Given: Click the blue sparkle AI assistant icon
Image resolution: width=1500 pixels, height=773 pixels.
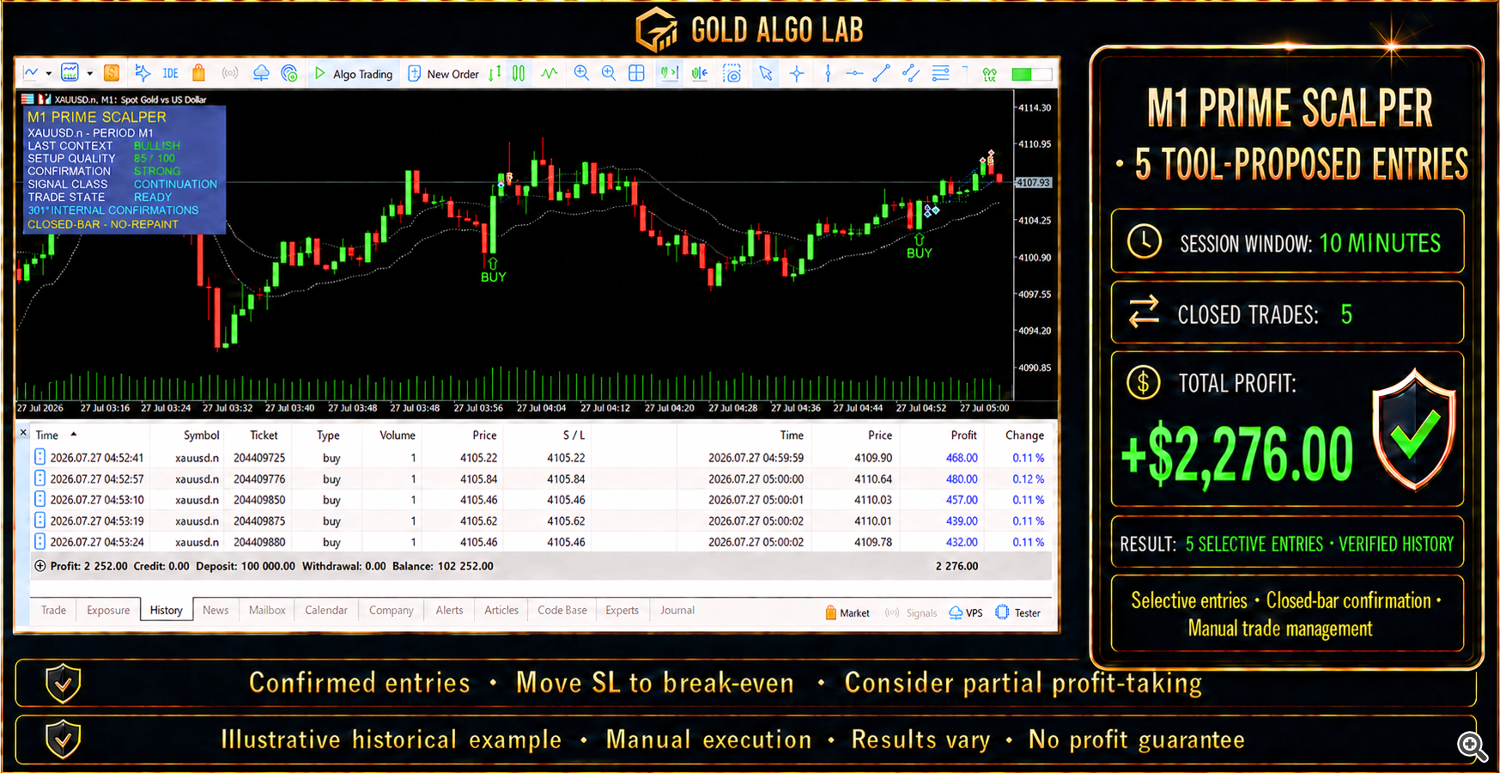Looking at the screenshot, I should pyautogui.click(x=142, y=73).
